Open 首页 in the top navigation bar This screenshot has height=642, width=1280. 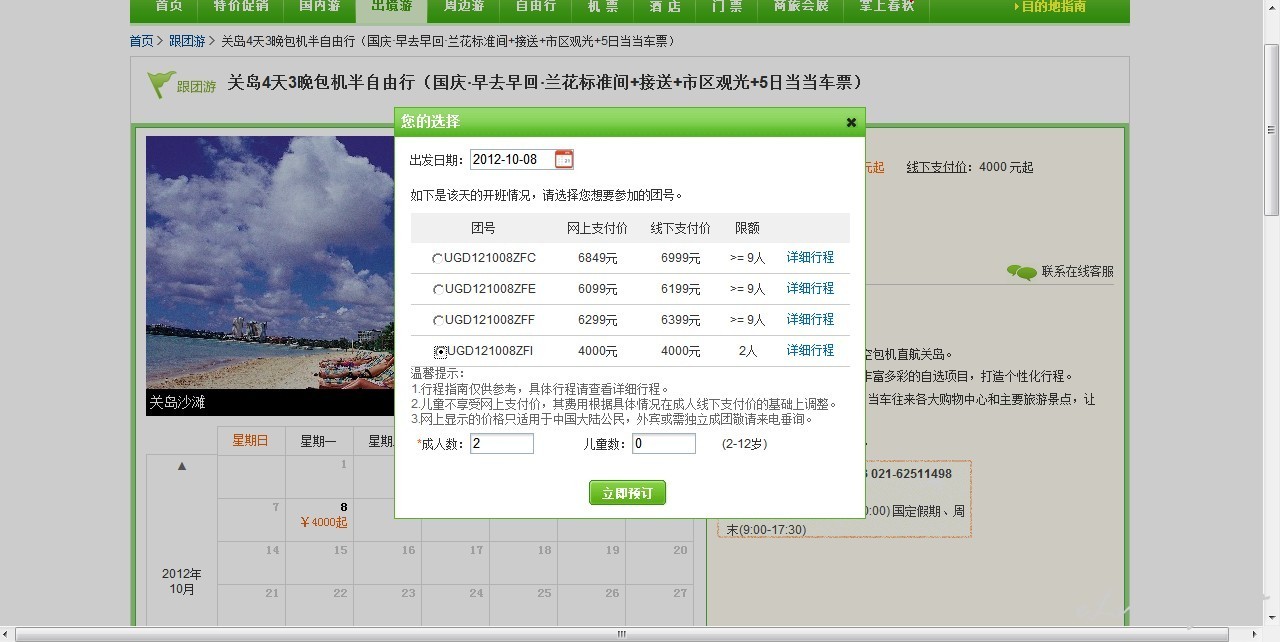pos(169,7)
